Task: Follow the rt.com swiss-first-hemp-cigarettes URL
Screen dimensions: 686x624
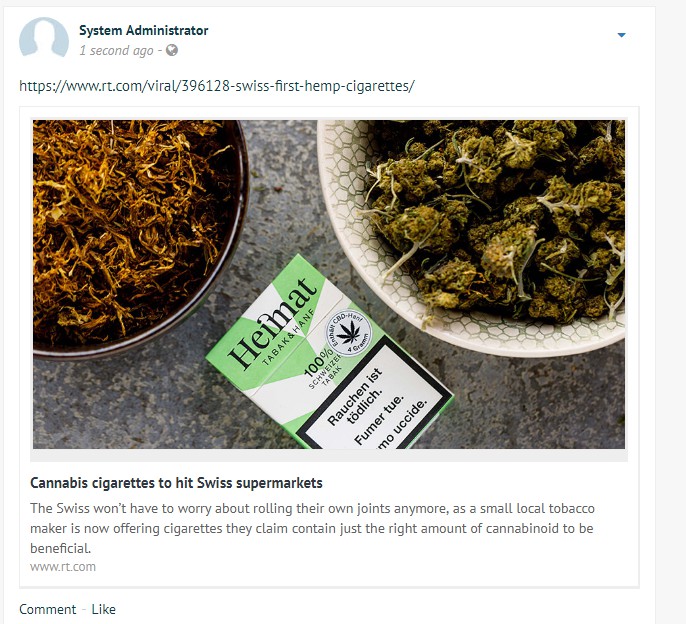Action: pyautogui.click(x=217, y=86)
